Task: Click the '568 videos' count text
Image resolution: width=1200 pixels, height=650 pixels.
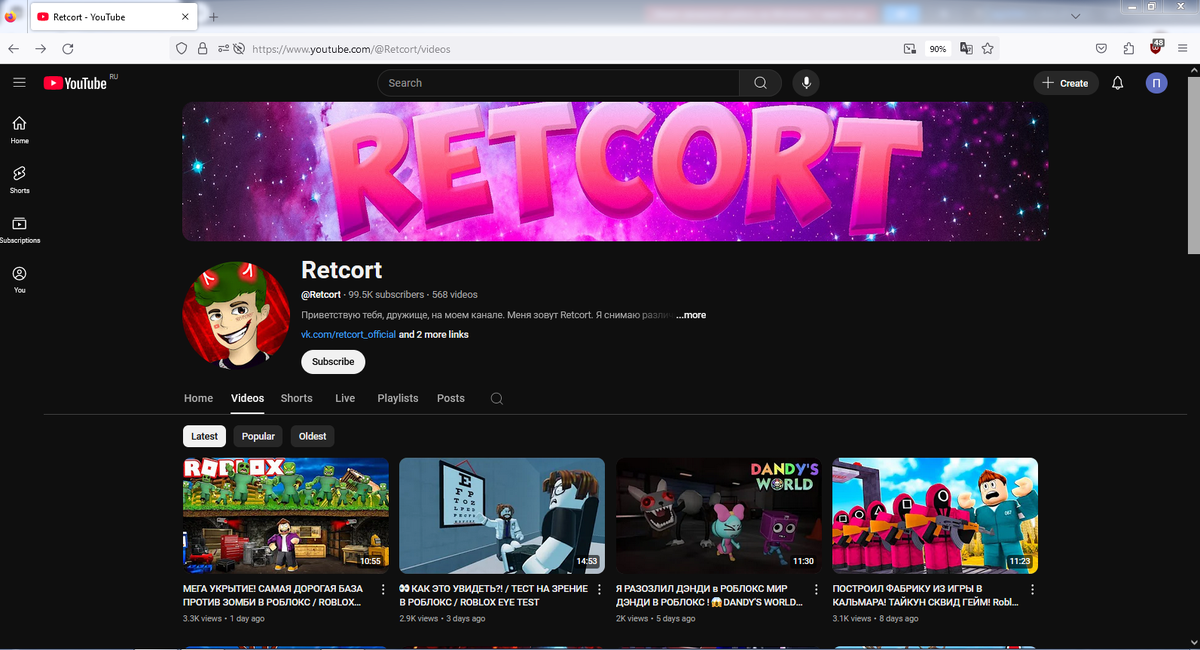Action: pos(455,295)
